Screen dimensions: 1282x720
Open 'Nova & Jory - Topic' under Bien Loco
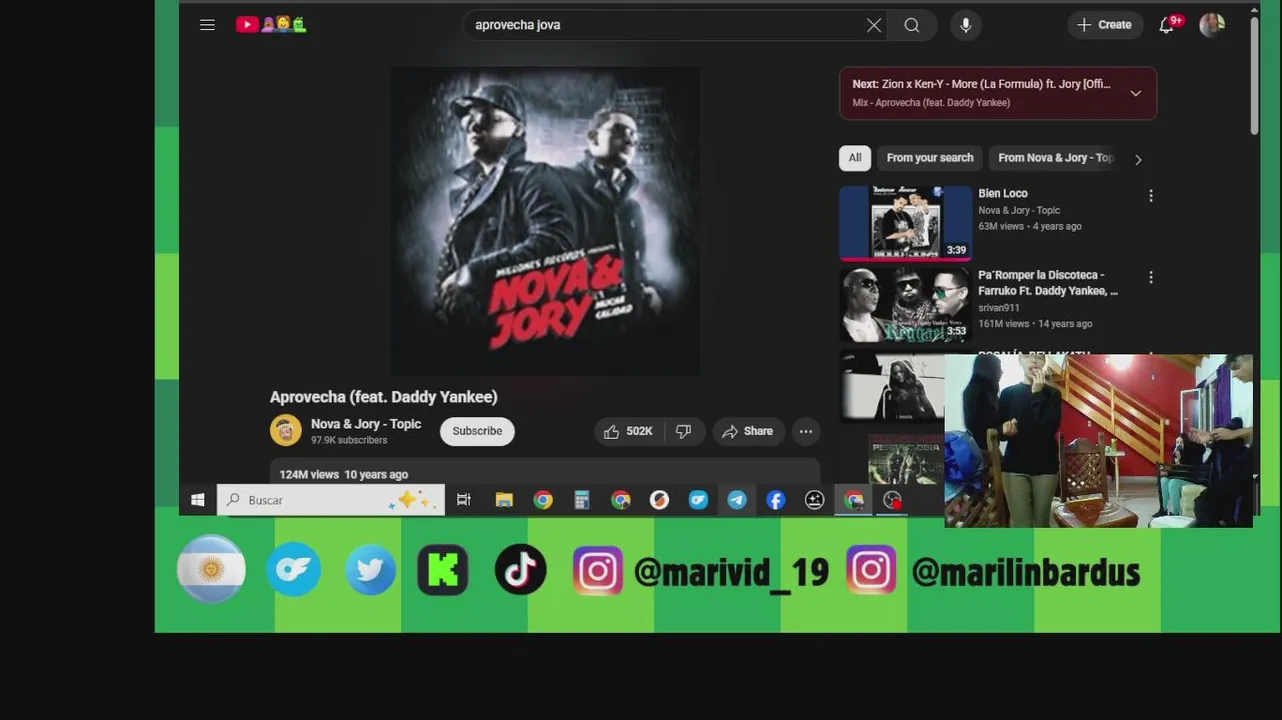pos(1019,210)
